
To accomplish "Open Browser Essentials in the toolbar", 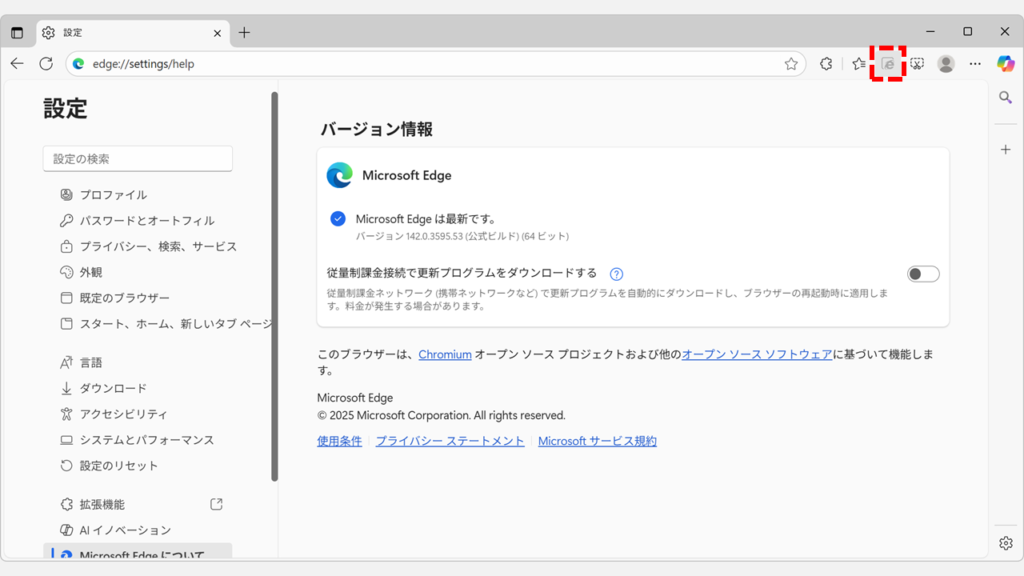I will point(826,63).
